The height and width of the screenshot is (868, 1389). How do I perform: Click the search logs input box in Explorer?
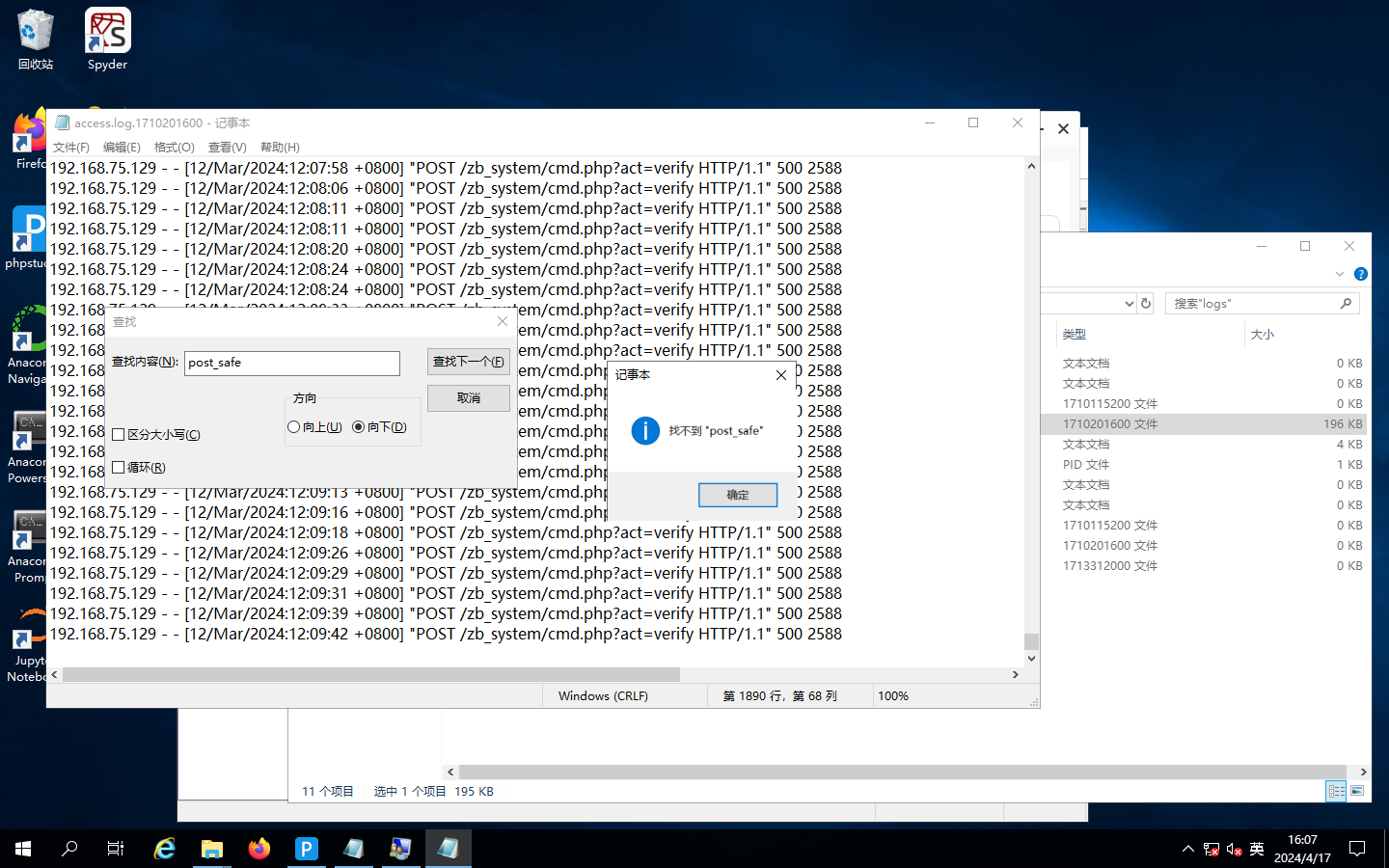(1254, 303)
